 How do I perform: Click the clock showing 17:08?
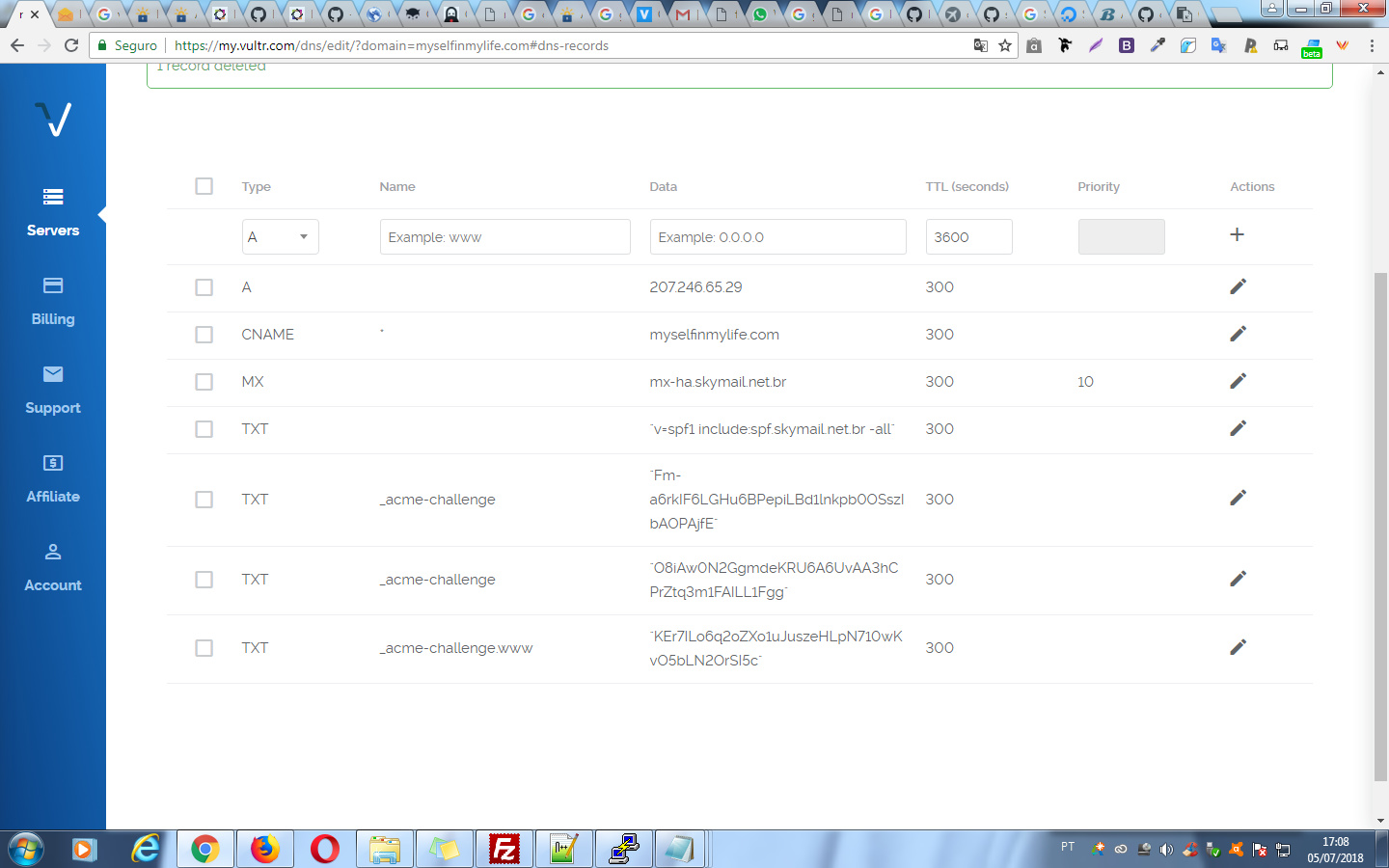[1335, 842]
